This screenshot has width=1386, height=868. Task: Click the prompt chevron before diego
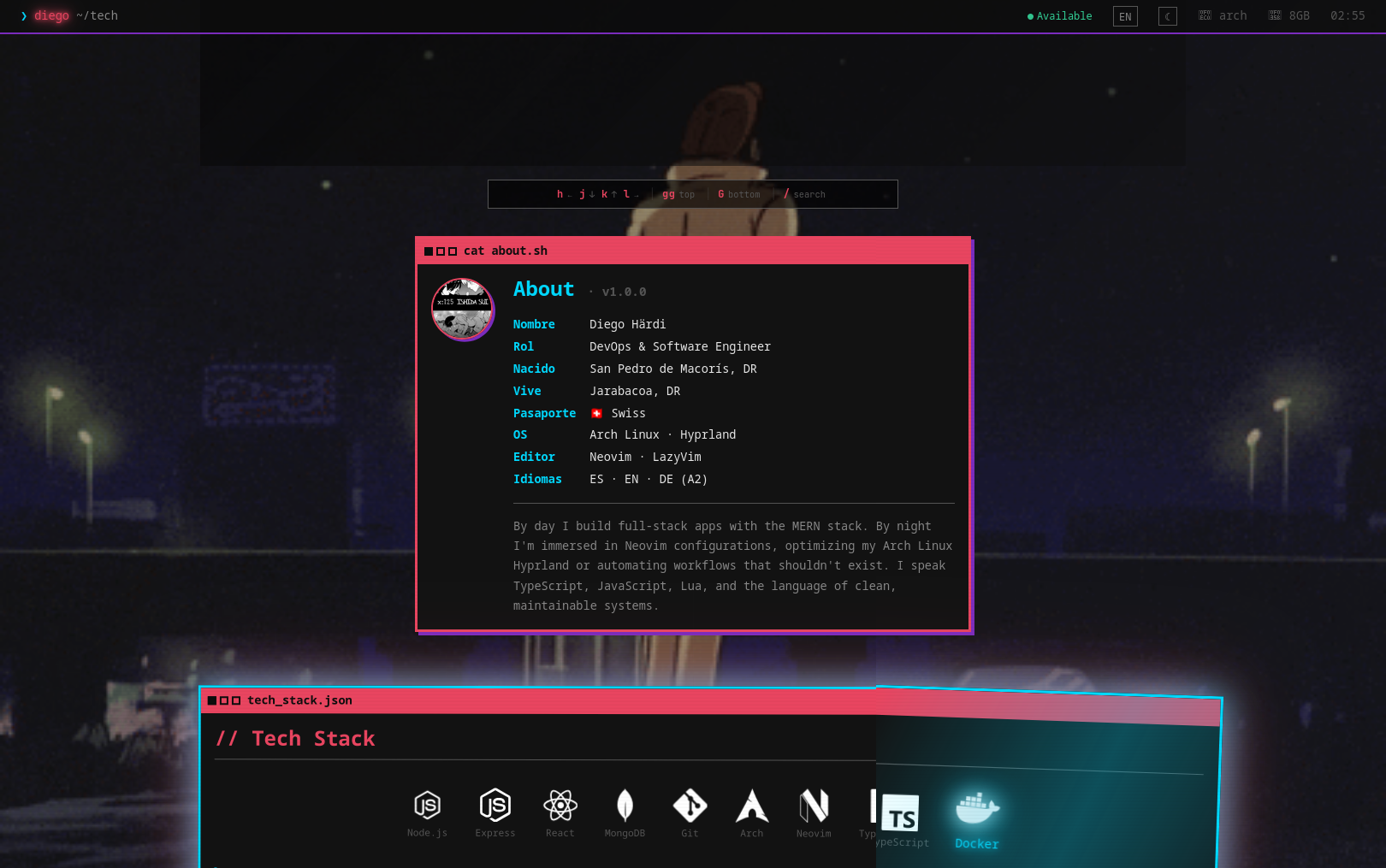[x=24, y=15]
